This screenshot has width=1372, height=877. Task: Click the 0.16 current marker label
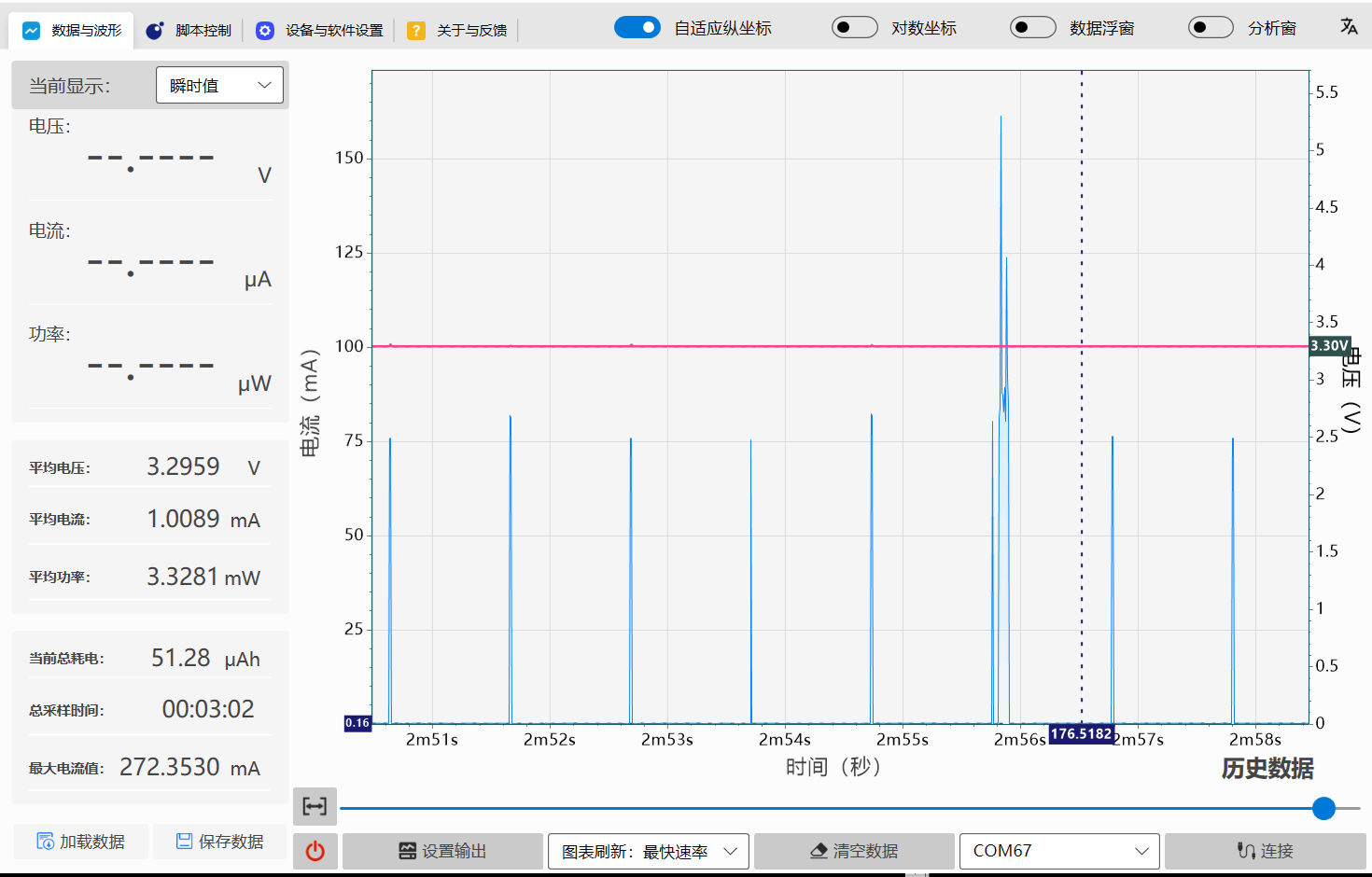point(357,723)
